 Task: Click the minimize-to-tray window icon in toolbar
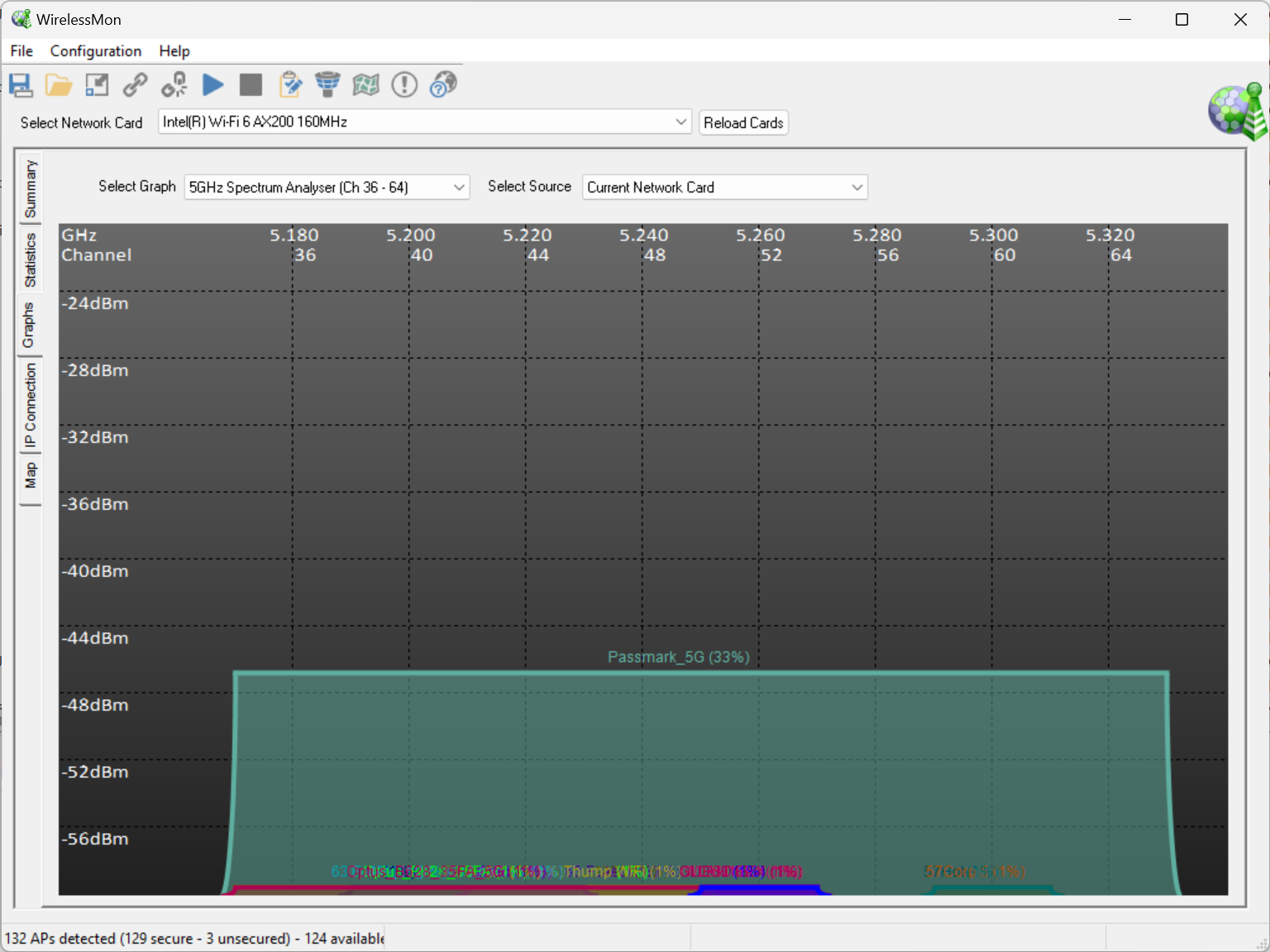click(x=98, y=84)
